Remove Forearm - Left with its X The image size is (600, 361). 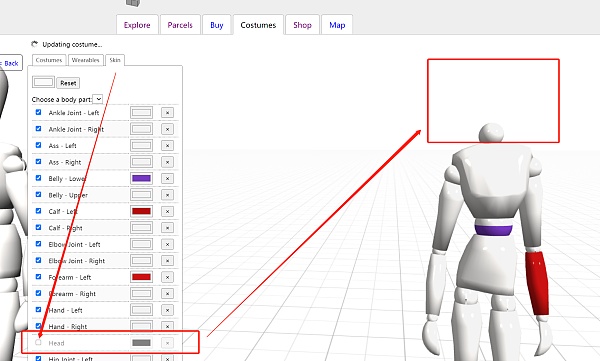(x=167, y=277)
